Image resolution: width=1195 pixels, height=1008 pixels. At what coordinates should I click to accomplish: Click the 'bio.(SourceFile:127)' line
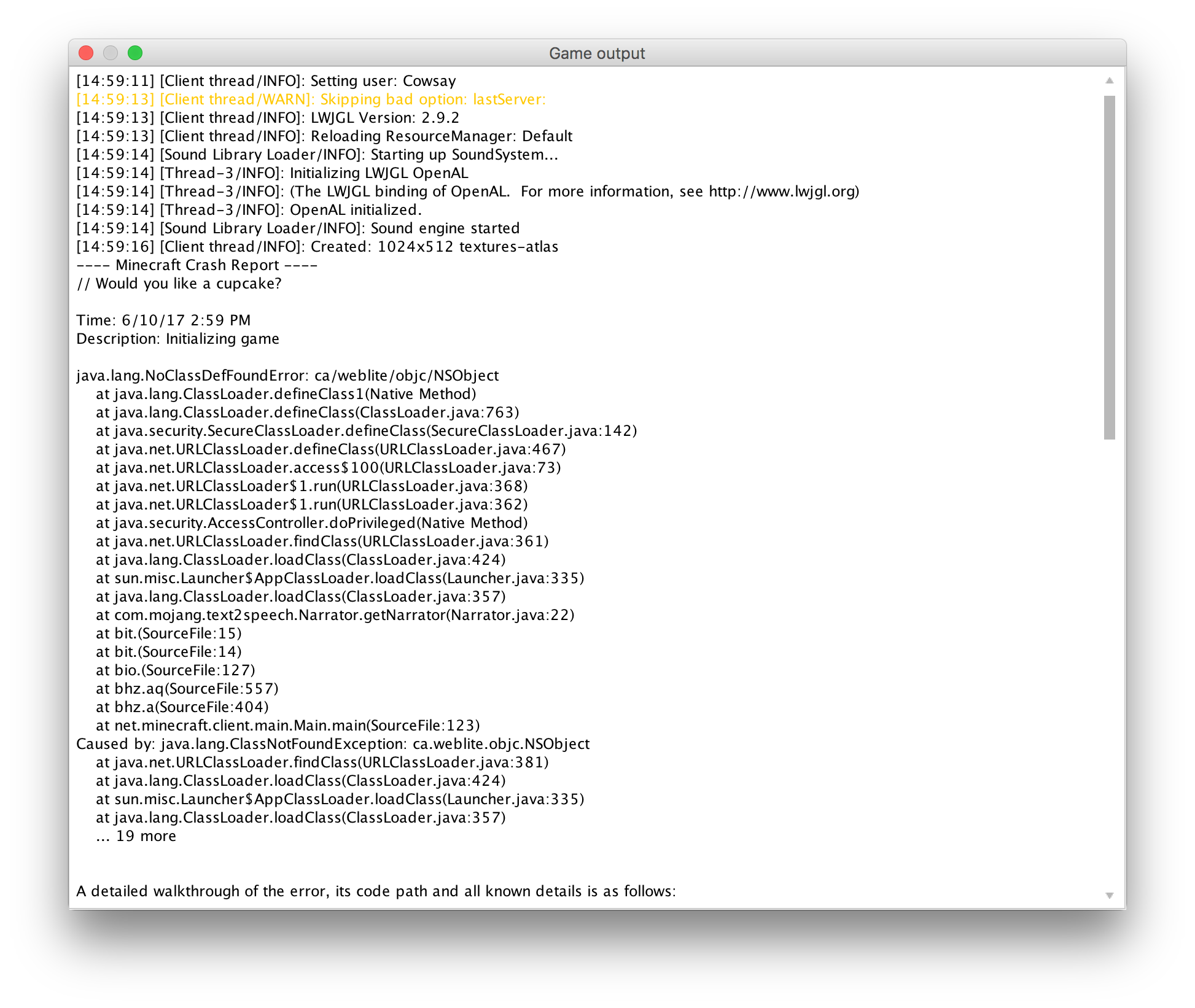pyautogui.click(x=176, y=670)
